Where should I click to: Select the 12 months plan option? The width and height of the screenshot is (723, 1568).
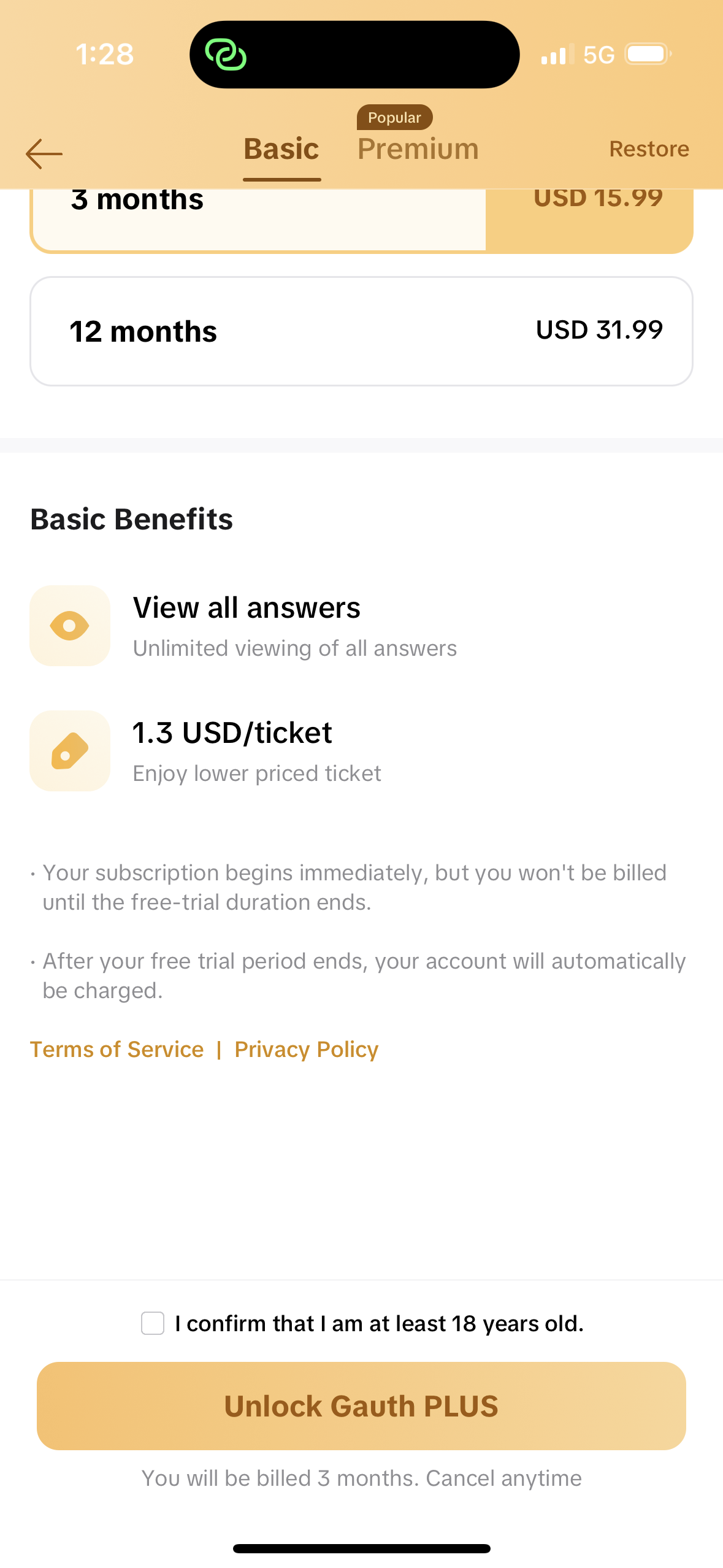pyautogui.click(x=361, y=331)
